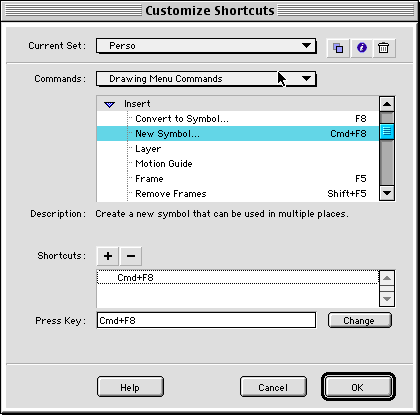
Task: Select the Motion Guide command
Action: 238,164
